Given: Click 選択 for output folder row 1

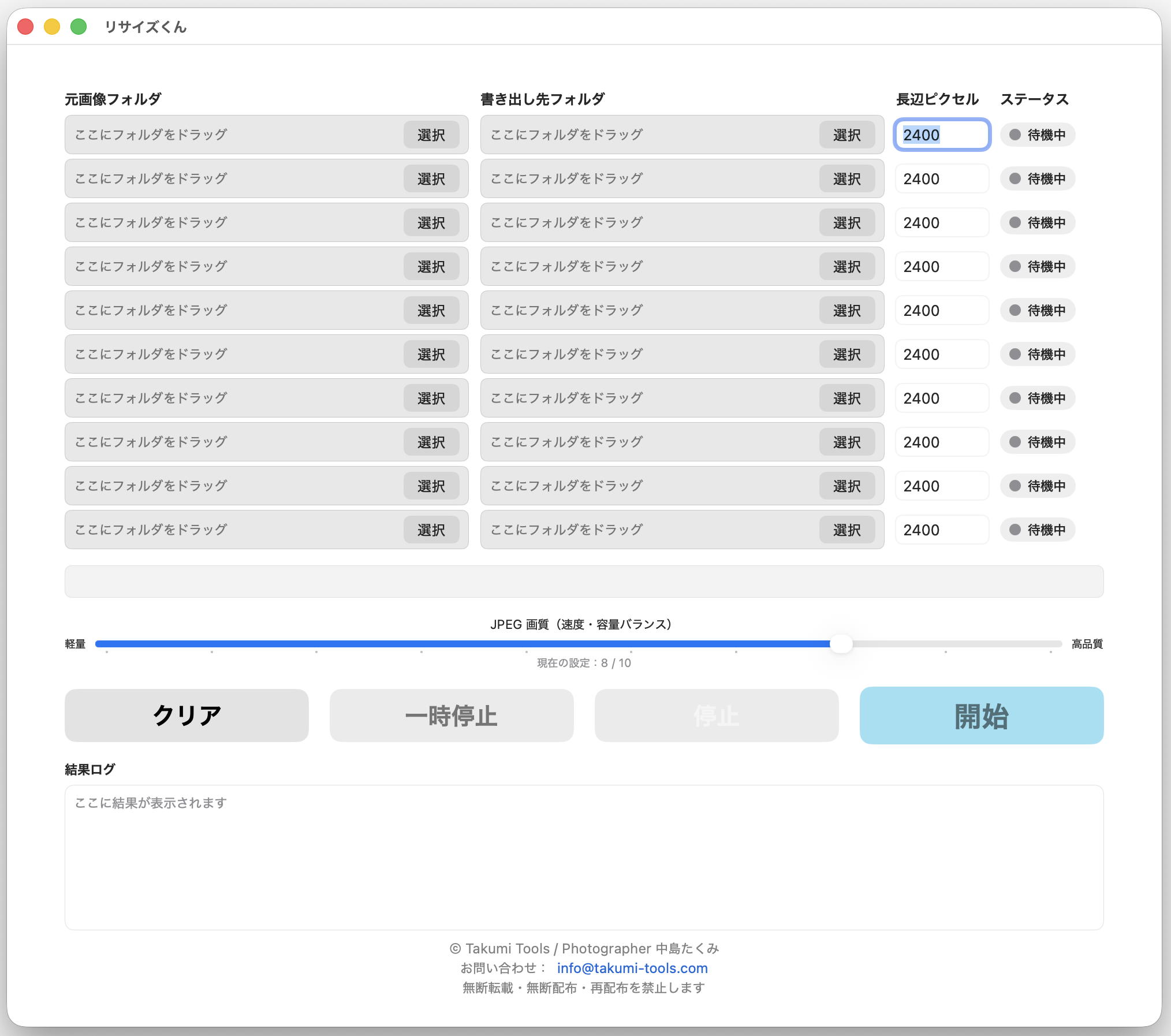Looking at the screenshot, I should tap(847, 135).
